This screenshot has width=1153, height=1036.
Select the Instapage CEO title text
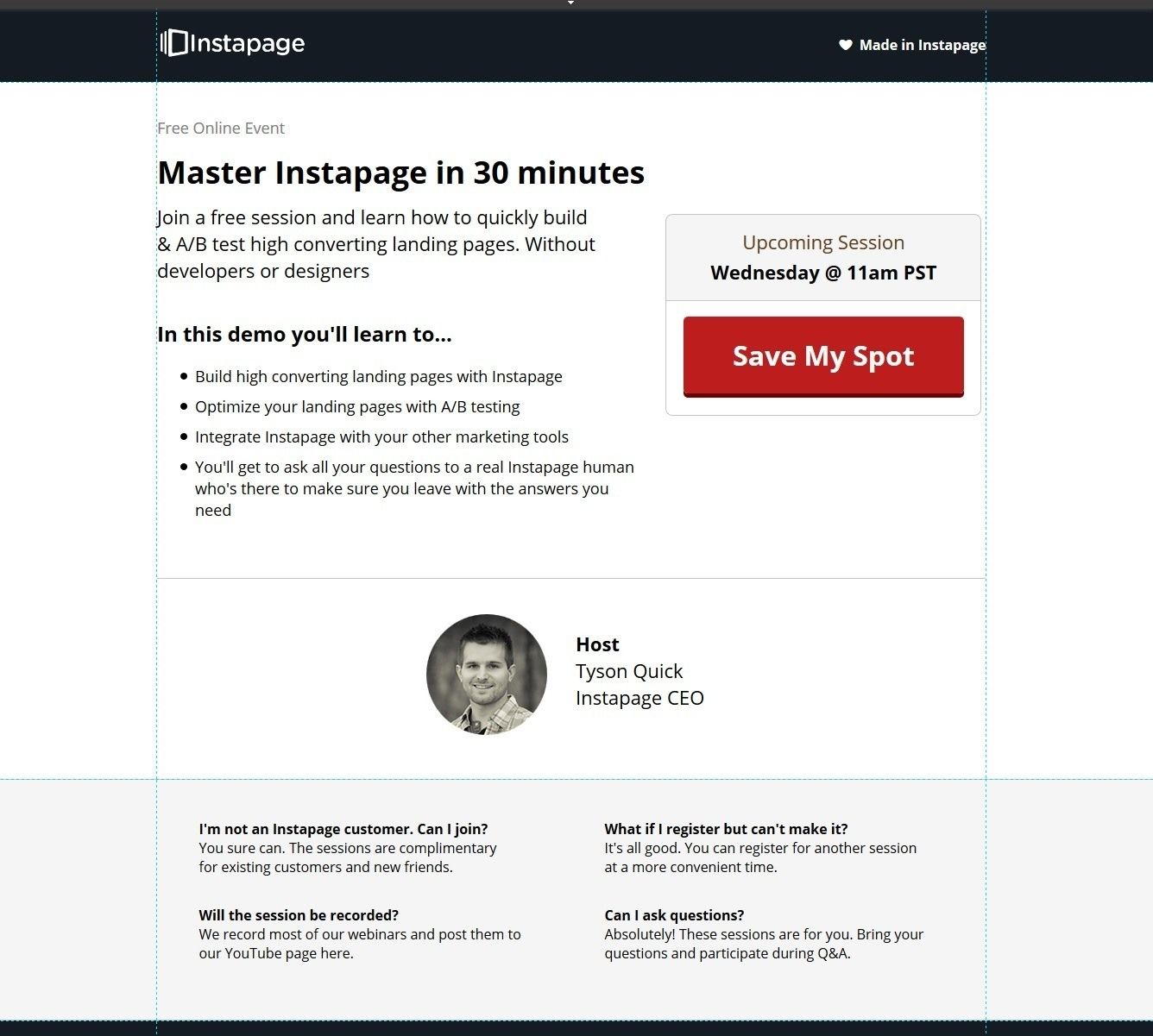pyautogui.click(x=640, y=698)
